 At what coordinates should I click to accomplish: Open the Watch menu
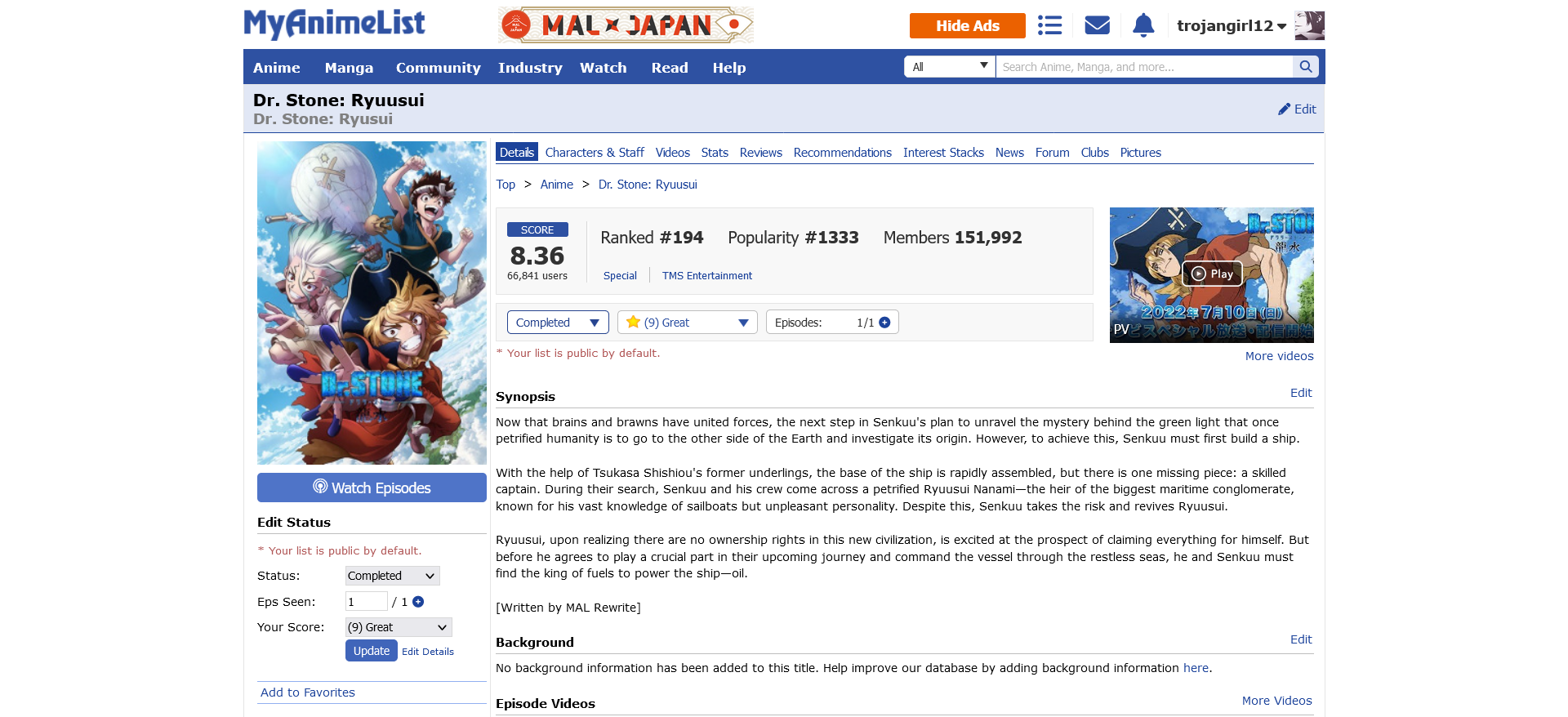click(x=604, y=68)
